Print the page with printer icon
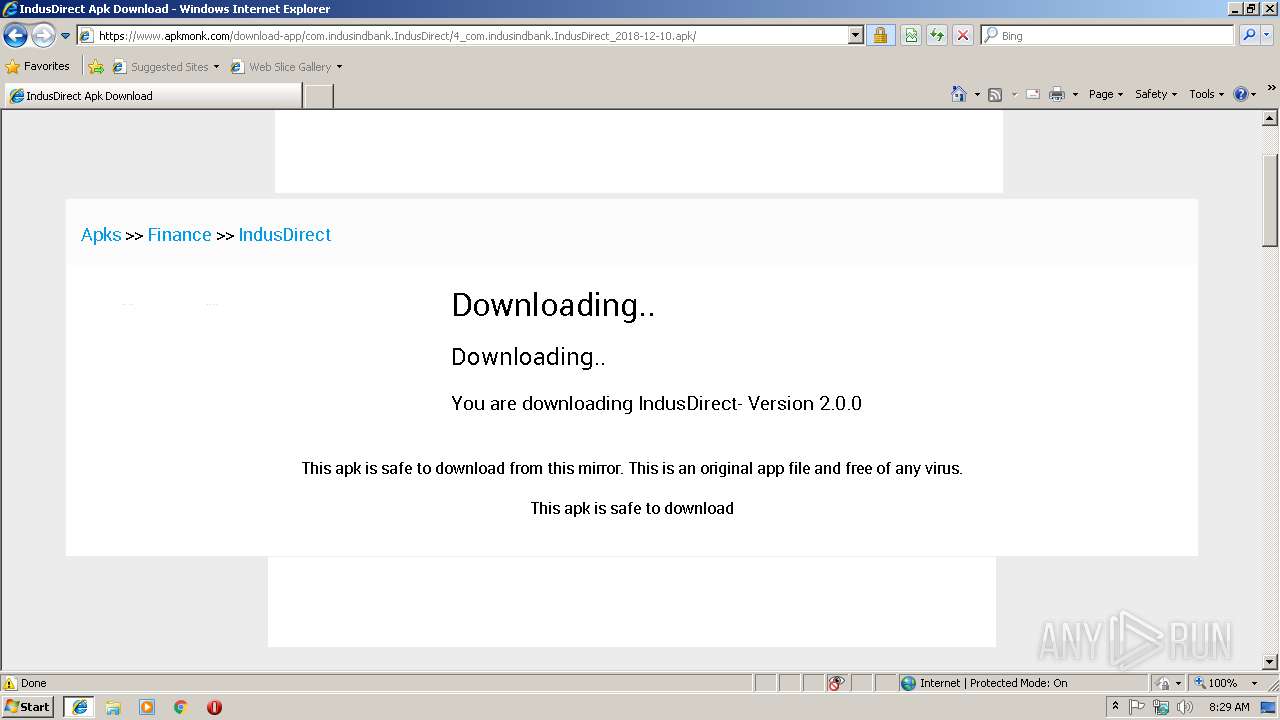This screenshot has height=720, width=1280. click(1057, 94)
